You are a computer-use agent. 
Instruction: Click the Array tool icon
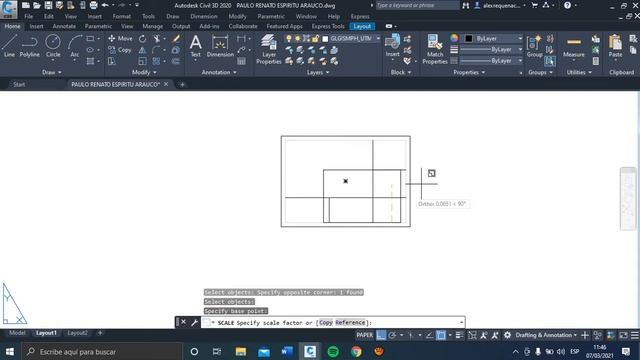(156, 61)
